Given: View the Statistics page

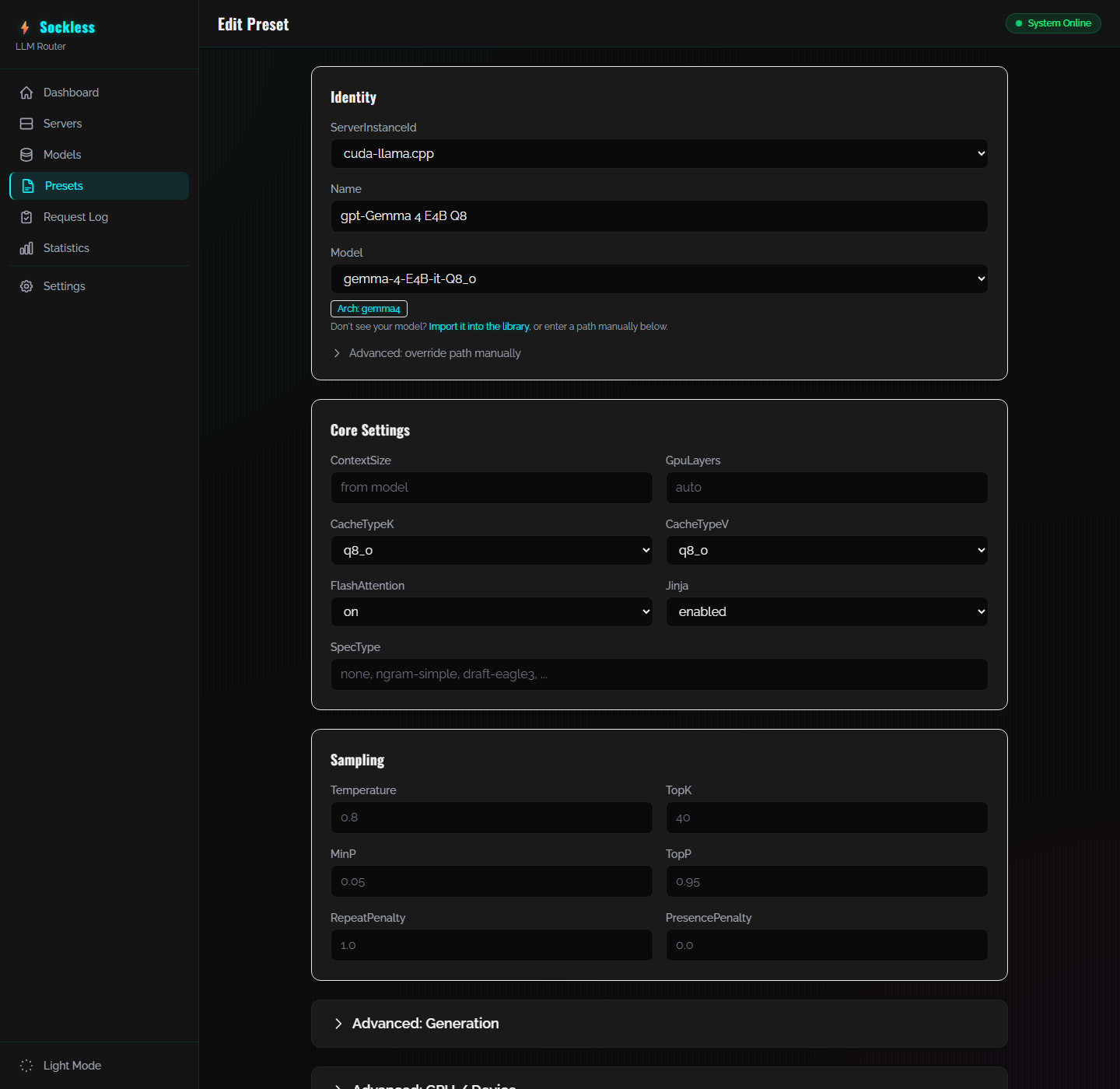Looking at the screenshot, I should pos(99,248).
